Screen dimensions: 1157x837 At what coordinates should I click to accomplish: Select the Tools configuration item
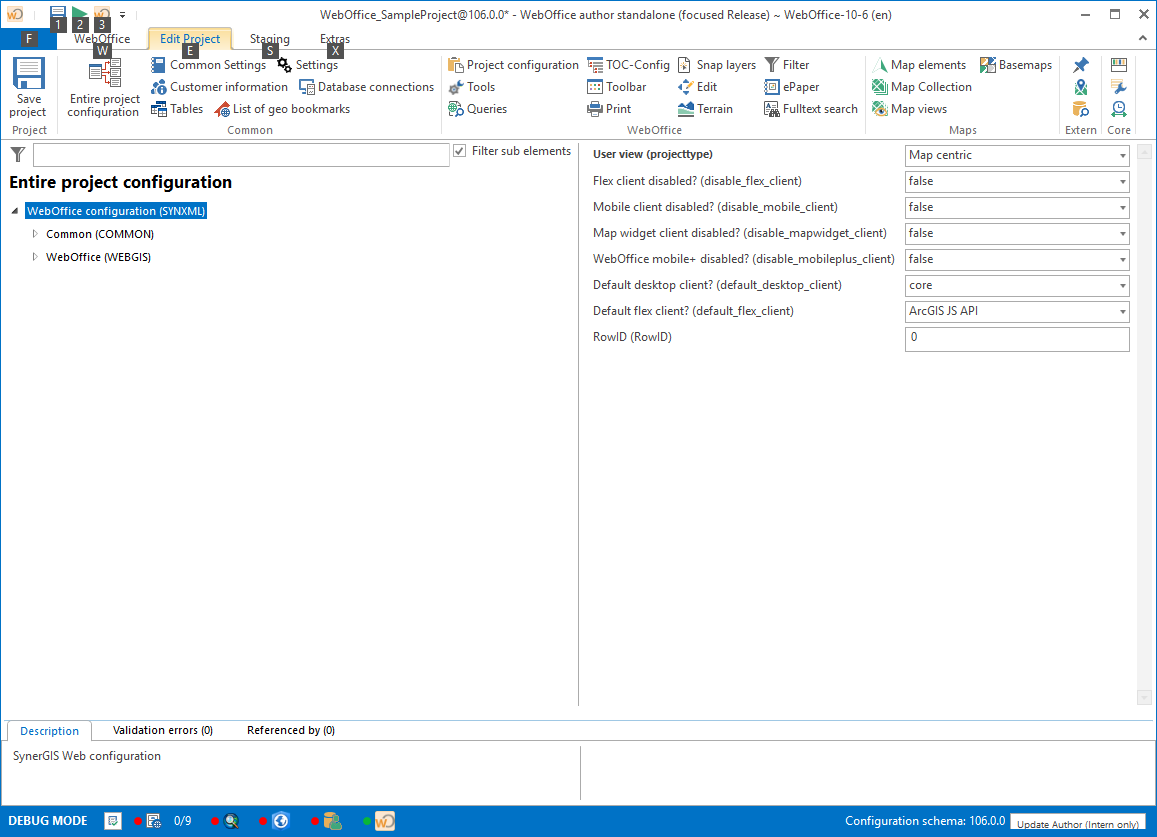click(471, 86)
